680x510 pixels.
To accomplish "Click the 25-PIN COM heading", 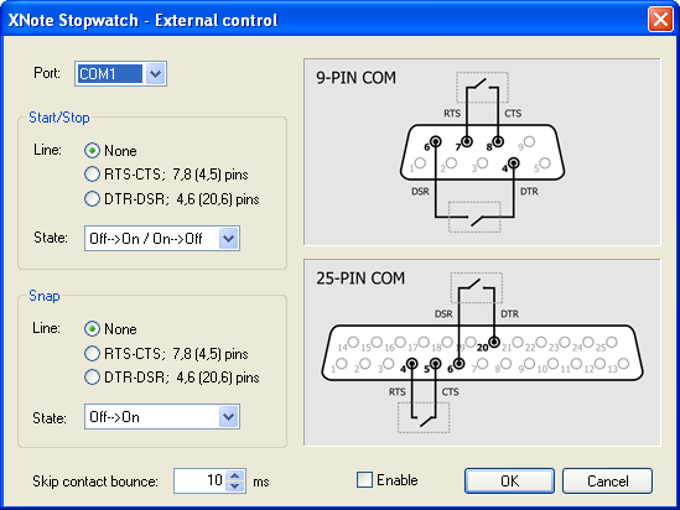I will [x=360, y=278].
